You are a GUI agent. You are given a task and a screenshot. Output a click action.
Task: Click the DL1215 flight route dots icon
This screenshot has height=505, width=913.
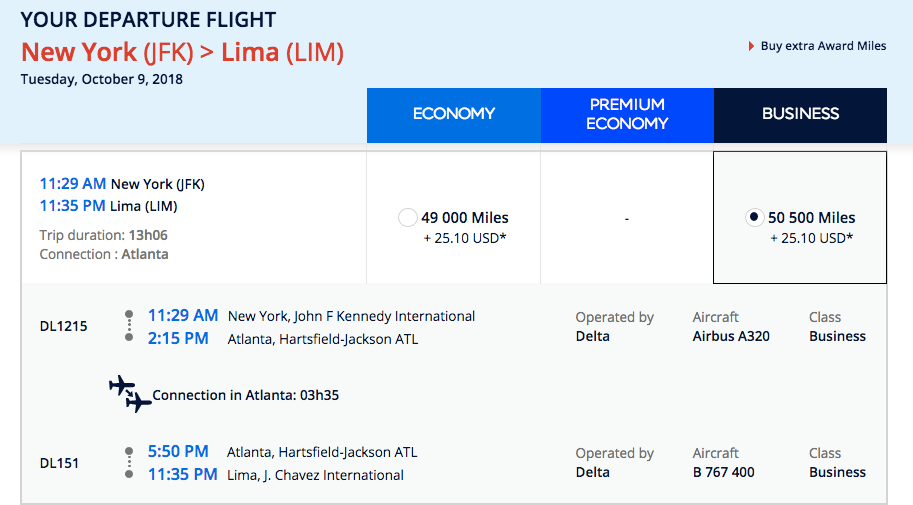pyautogui.click(x=128, y=326)
